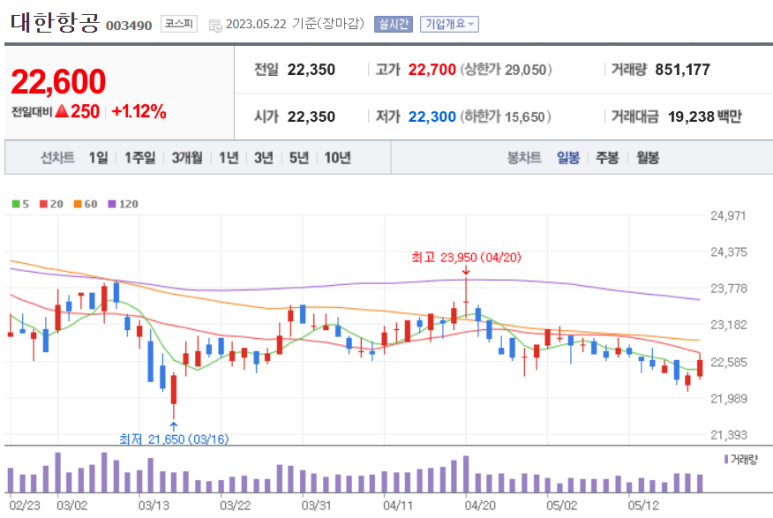Switch to 일봉 candlestick chart
Viewport: 773px width, 518px height.
pyautogui.click(x=568, y=158)
